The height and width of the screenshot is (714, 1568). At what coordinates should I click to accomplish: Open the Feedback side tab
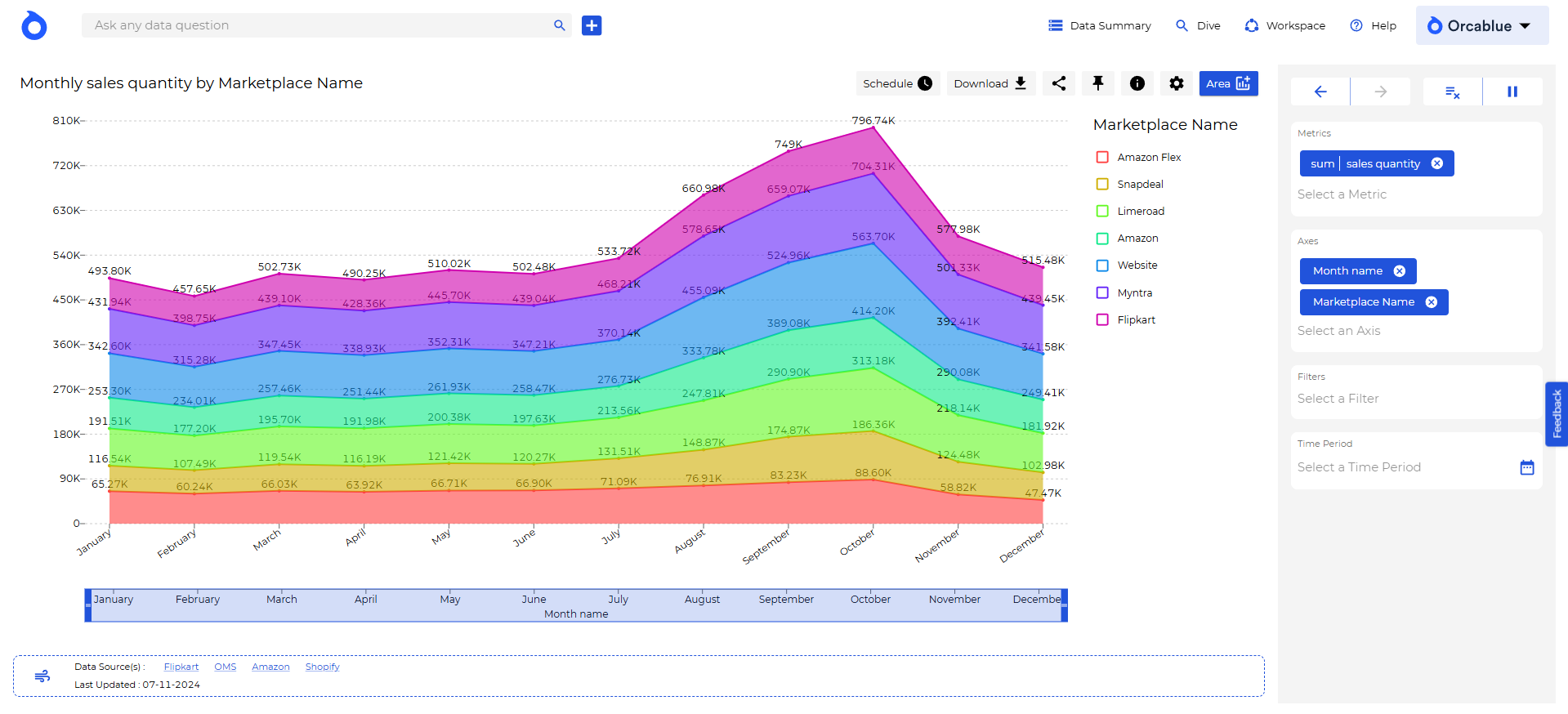click(x=1557, y=414)
